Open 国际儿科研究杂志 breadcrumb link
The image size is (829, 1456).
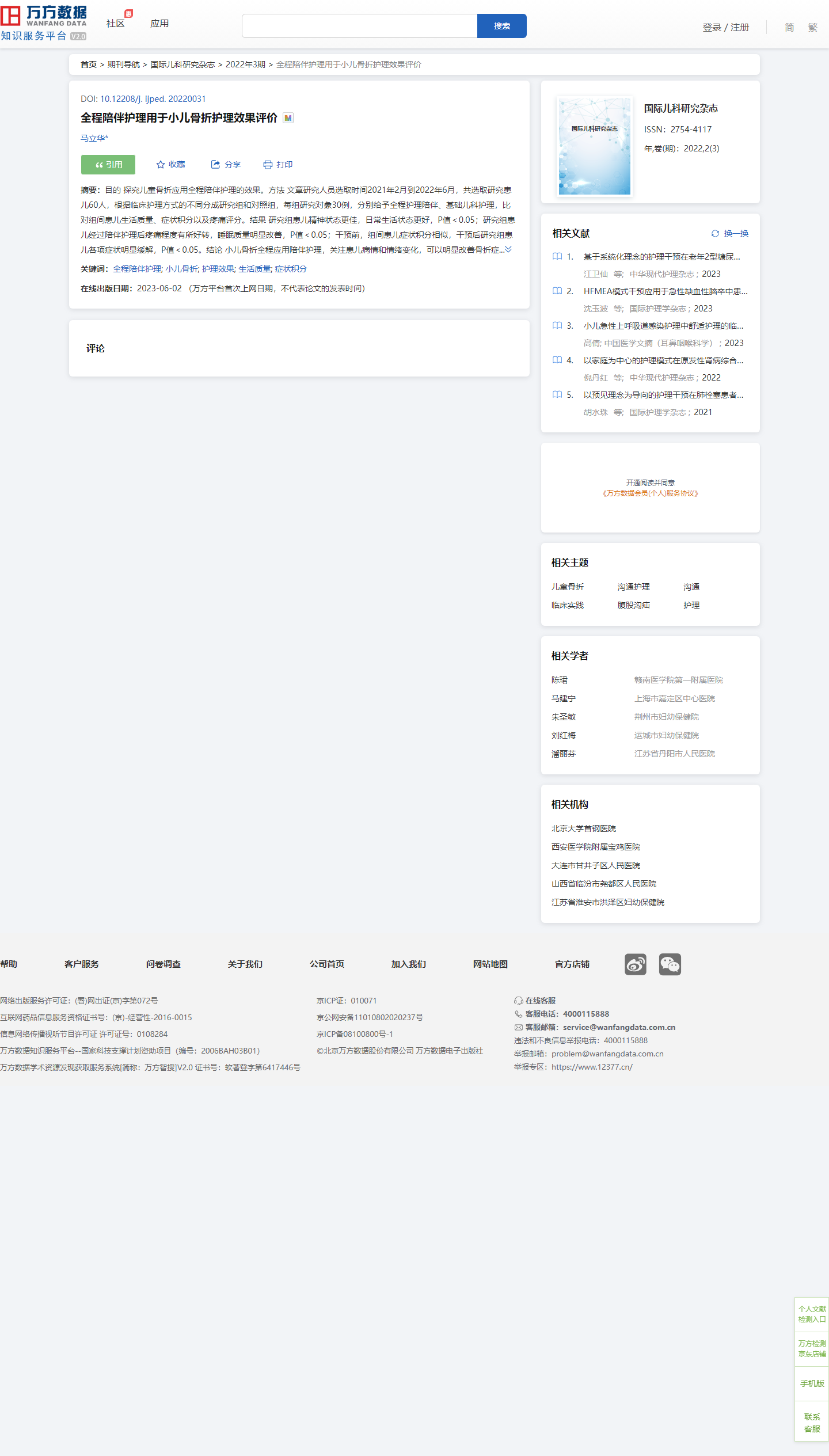[182, 64]
